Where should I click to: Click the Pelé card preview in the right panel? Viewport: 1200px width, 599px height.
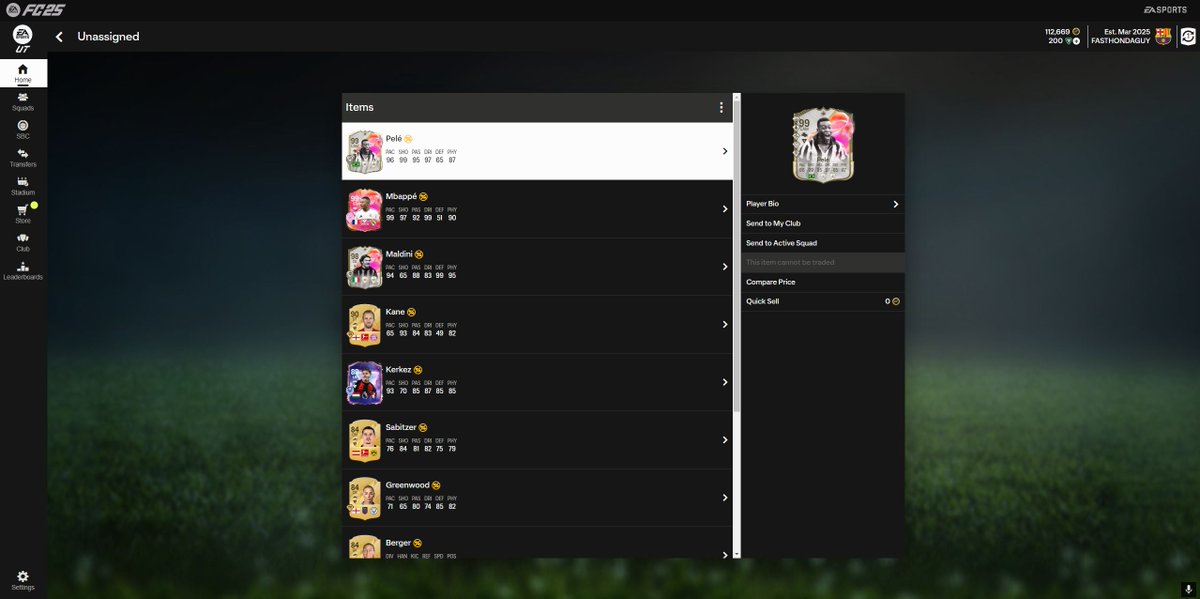pos(822,143)
